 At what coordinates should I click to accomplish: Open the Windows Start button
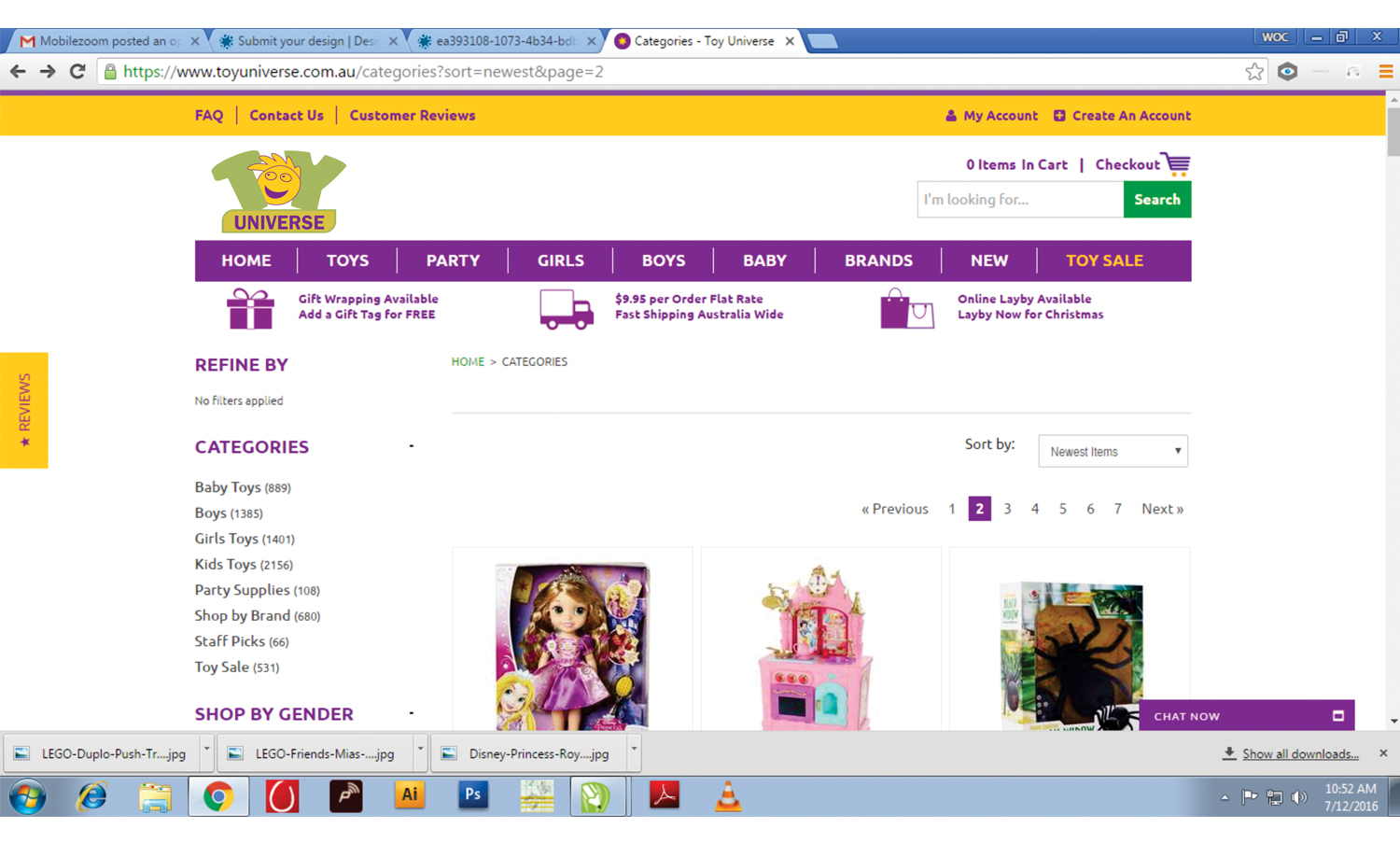pyautogui.click(x=27, y=797)
